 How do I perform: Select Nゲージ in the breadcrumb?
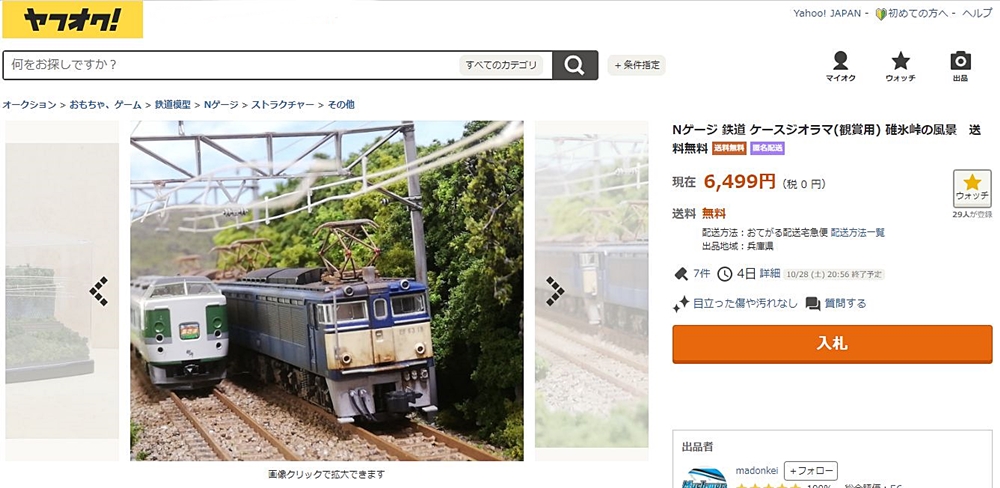coord(221,105)
